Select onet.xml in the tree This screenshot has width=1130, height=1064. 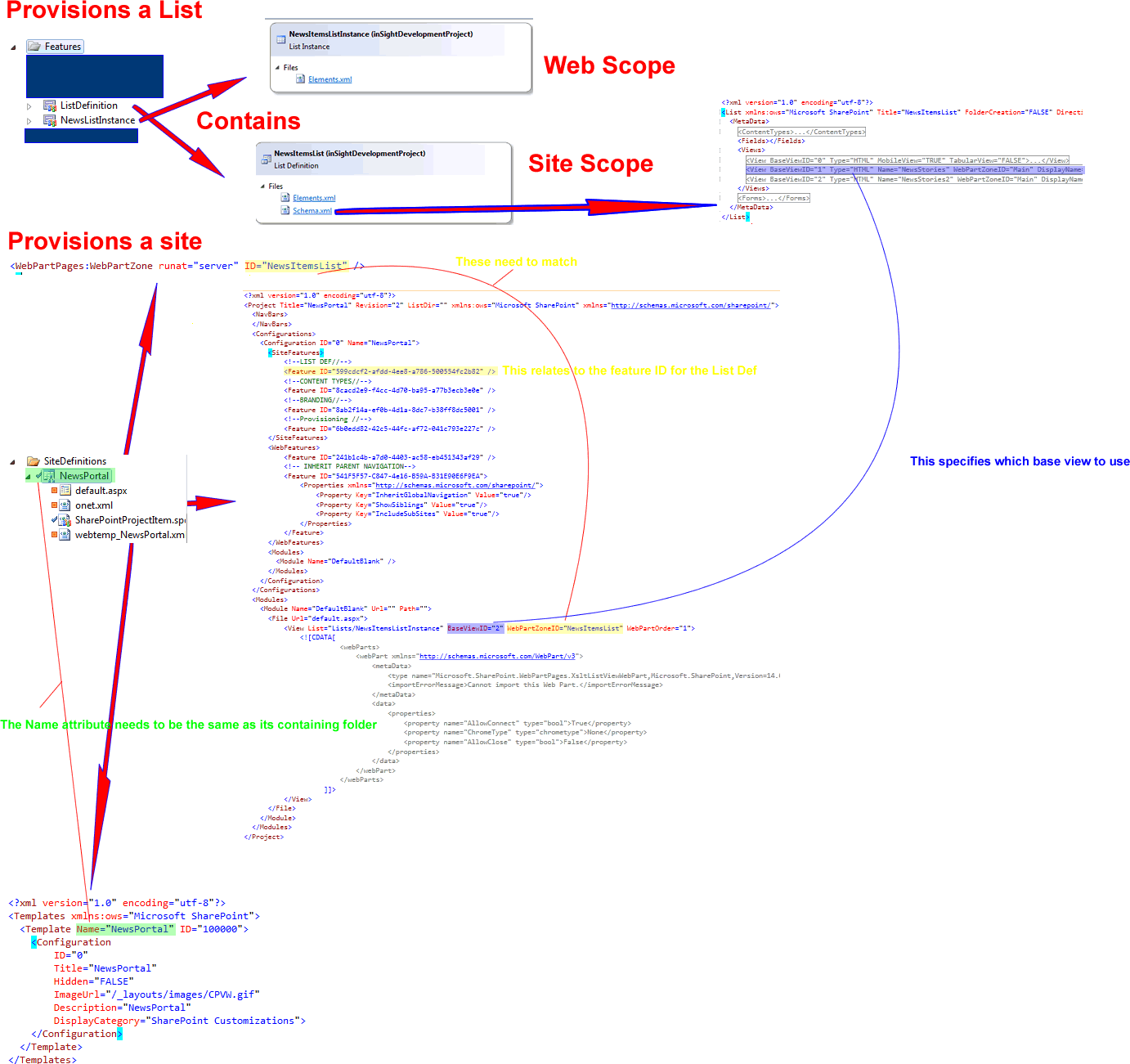(x=94, y=505)
